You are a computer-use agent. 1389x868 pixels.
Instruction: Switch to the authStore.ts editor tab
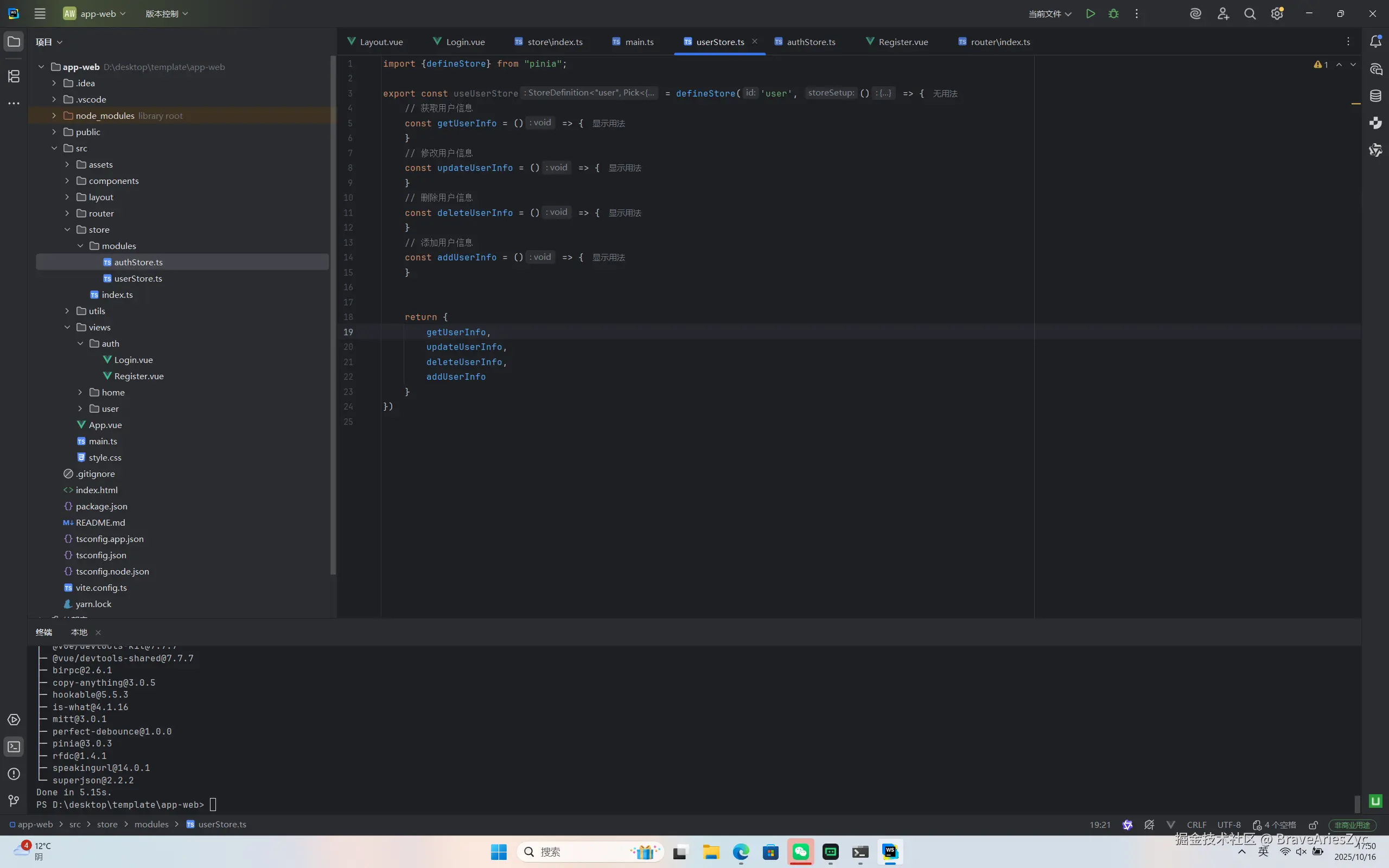pyautogui.click(x=810, y=42)
